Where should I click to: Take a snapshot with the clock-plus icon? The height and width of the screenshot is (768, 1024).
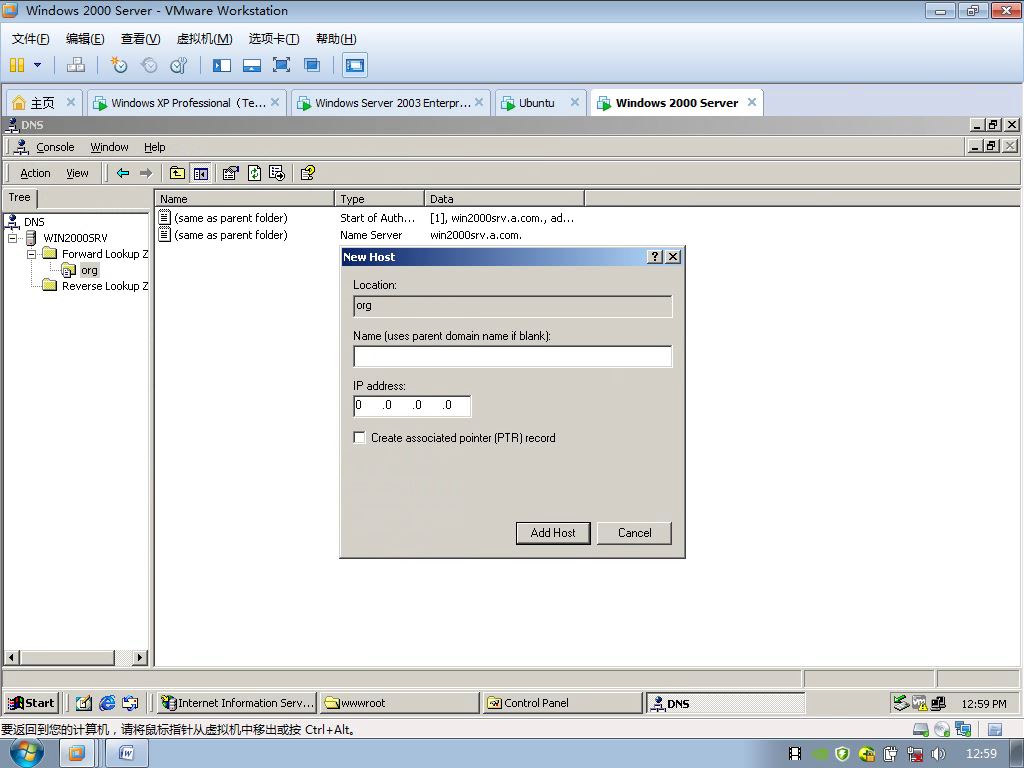coord(118,65)
